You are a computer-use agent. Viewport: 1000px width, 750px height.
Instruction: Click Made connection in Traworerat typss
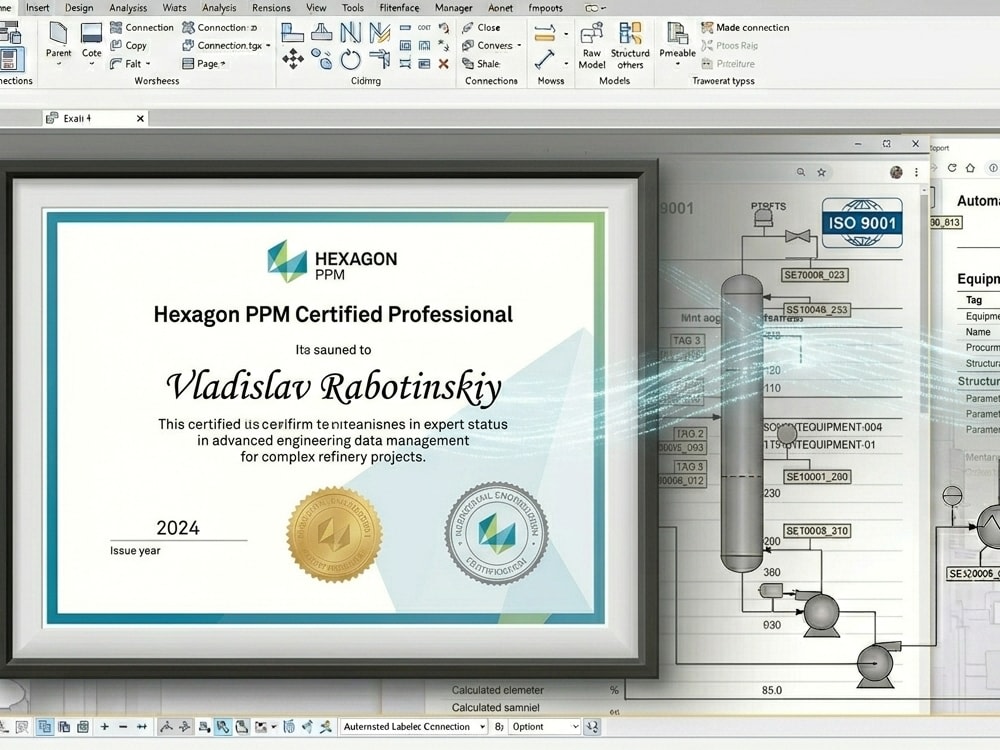tap(745, 27)
